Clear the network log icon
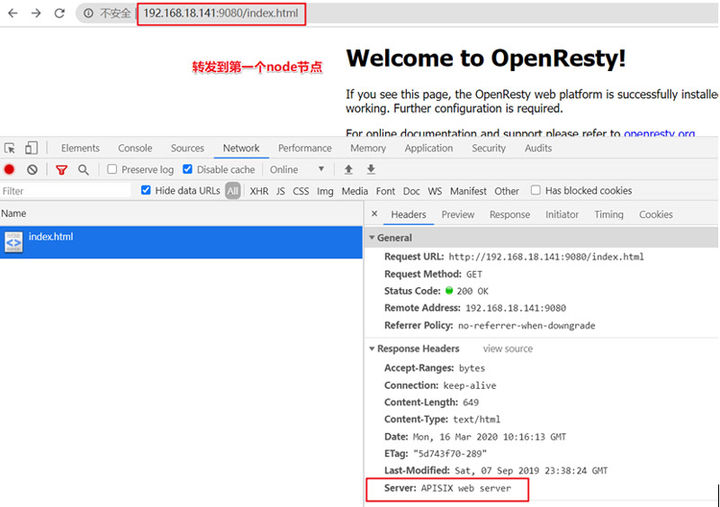Image resolution: width=720 pixels, height=507 pixels. click(x=32, y=169)
